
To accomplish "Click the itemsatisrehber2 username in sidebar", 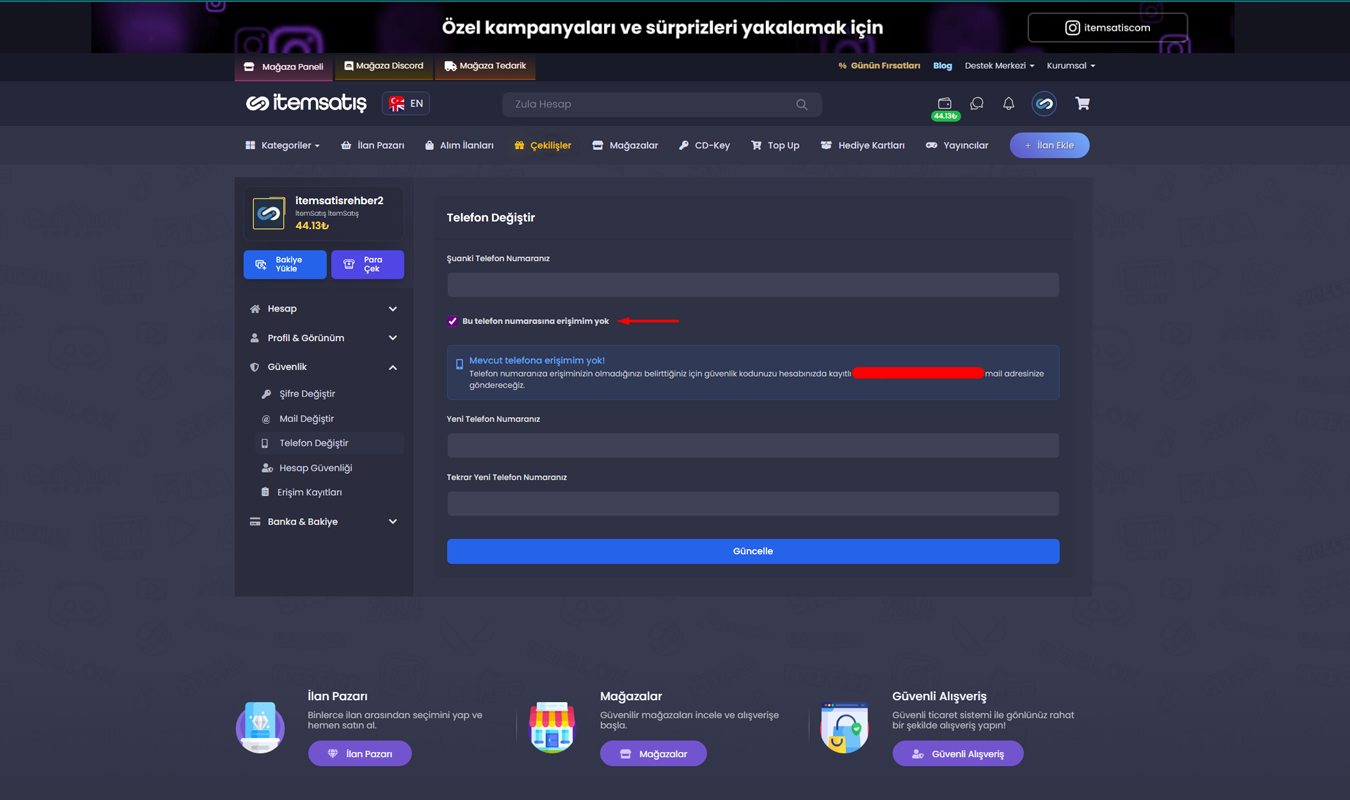I will pyautogui.click(x=339, y=201).
